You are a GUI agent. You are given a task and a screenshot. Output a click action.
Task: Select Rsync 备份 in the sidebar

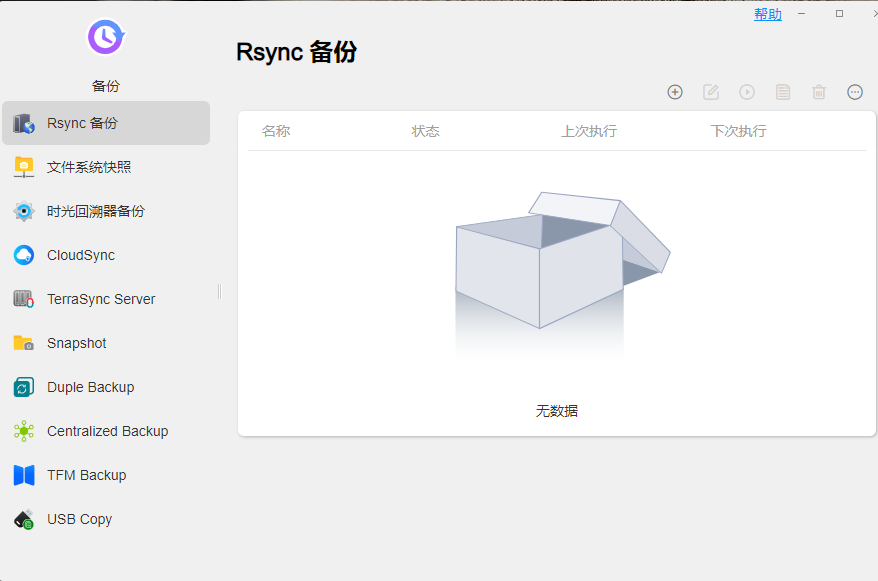106,123
